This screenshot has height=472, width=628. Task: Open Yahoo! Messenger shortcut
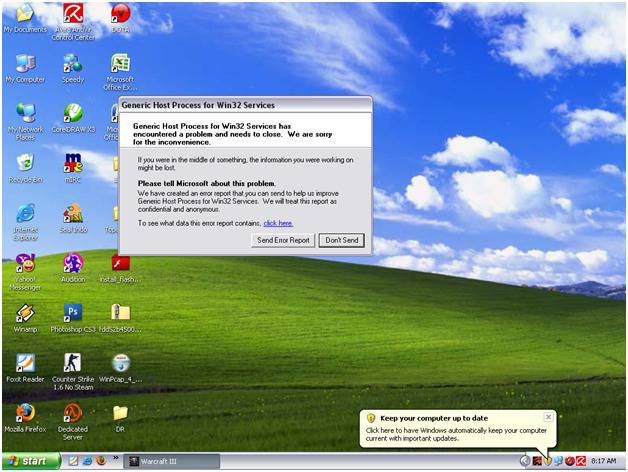tap(25, 272)
